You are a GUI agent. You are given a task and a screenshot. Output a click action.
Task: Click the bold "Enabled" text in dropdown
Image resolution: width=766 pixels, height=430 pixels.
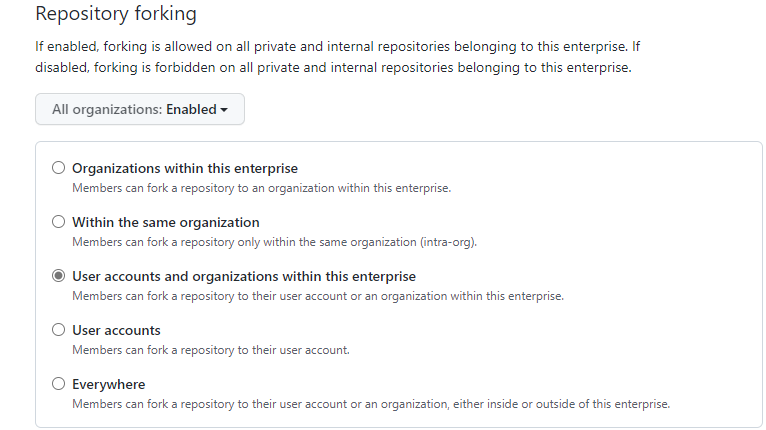pos(191,109)
